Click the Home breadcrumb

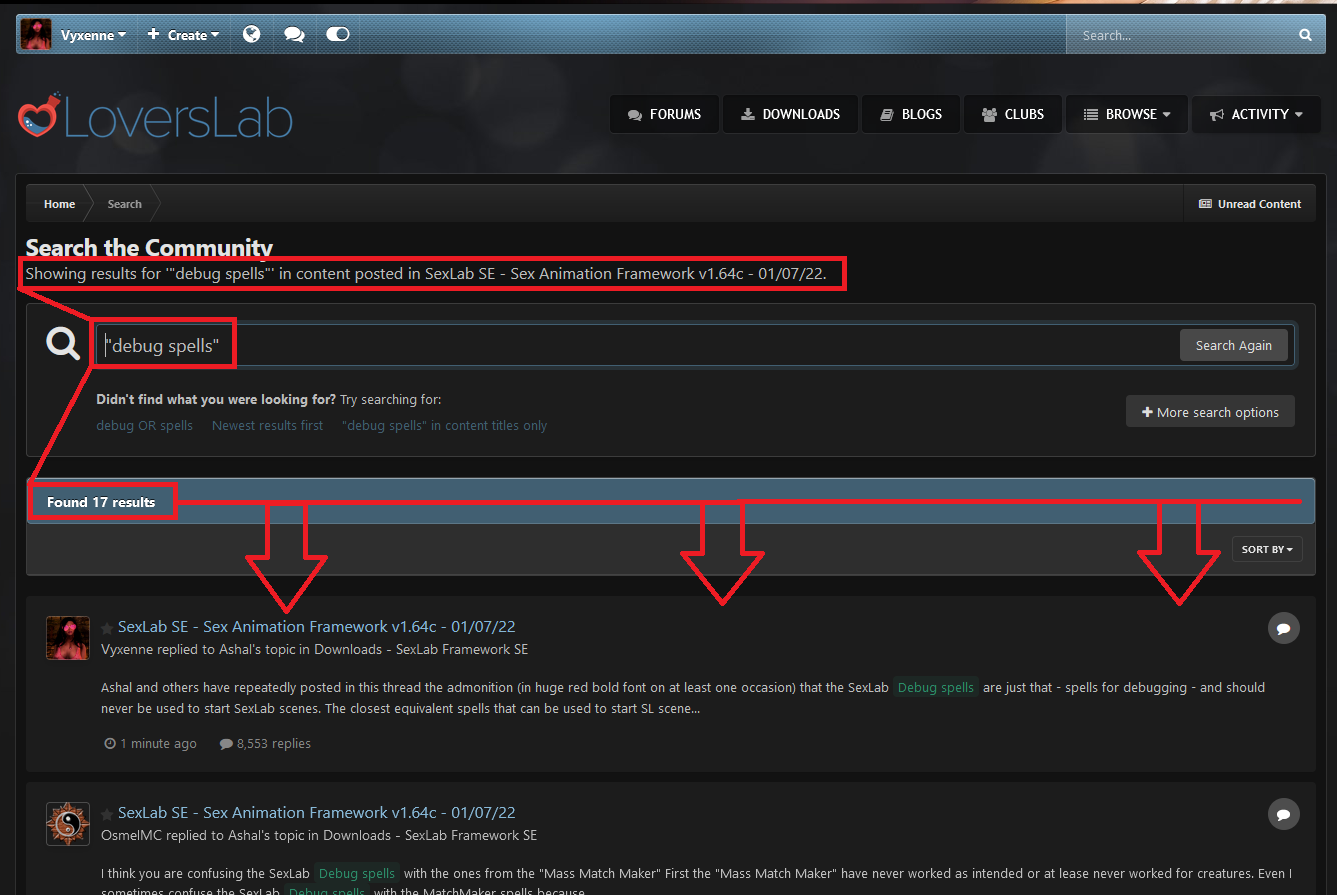(x=59, y=204)
